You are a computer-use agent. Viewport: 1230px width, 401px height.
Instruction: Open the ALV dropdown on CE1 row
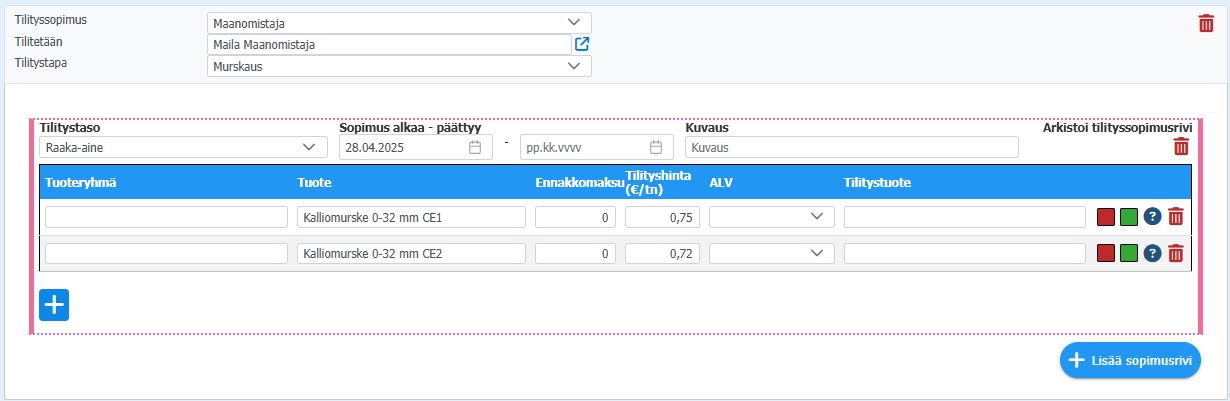tap(772, 217)
